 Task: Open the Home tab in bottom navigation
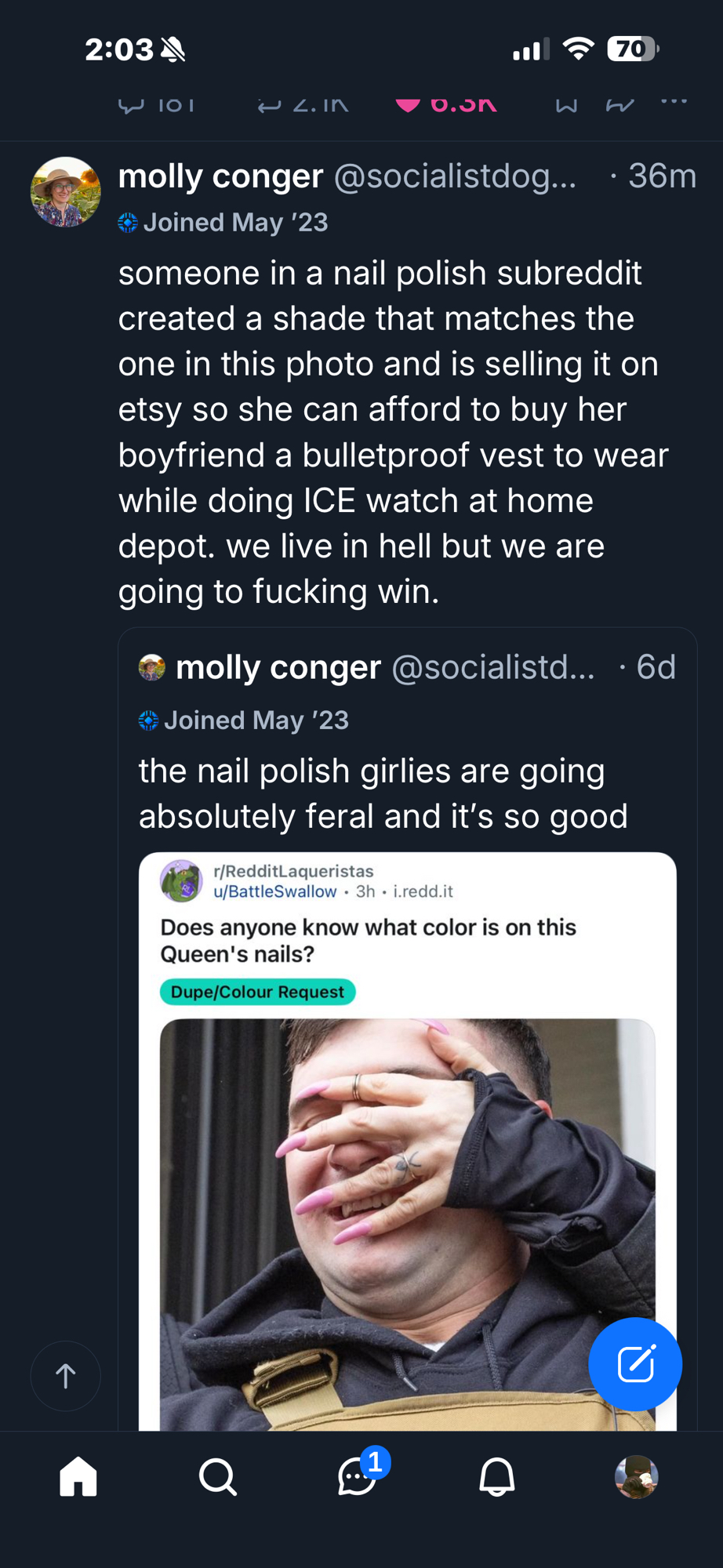click(x=78, y=1477)
